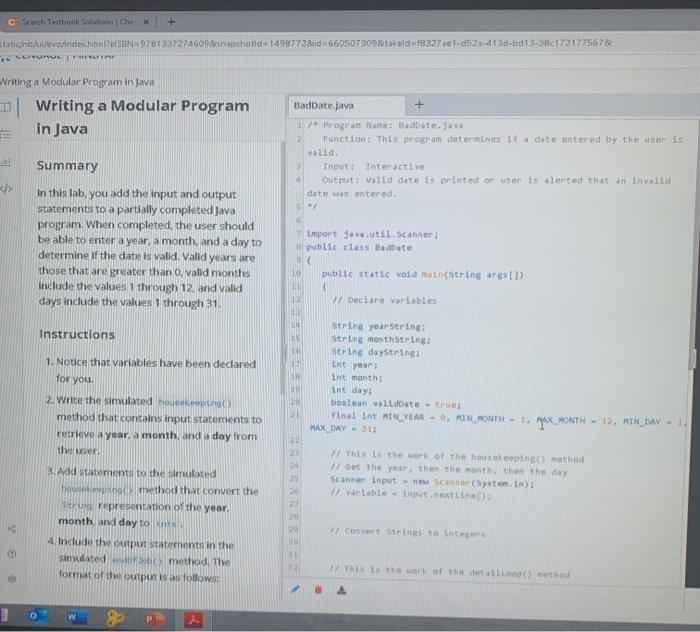Click empty editor line 30
Image resolution: width=700 pixels, height=632 pixels.
(x=491, y=543)
